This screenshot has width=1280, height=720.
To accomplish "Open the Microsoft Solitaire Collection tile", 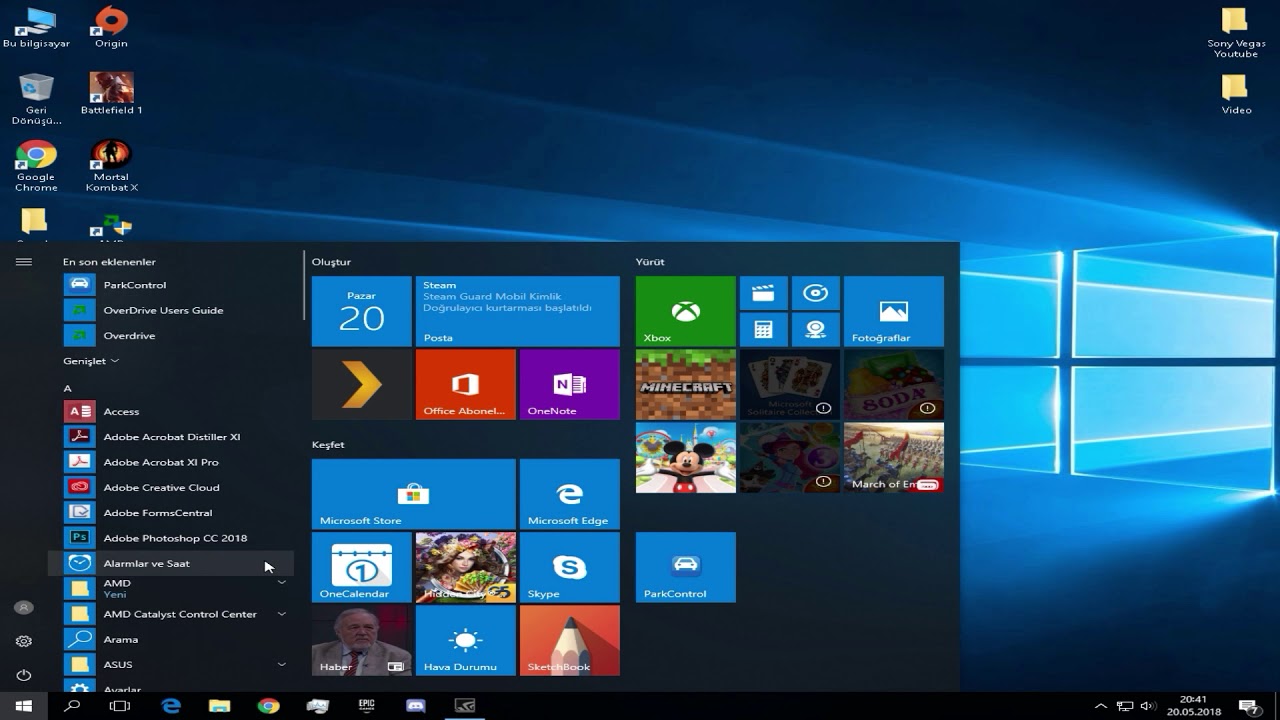I will pos(789,384).
